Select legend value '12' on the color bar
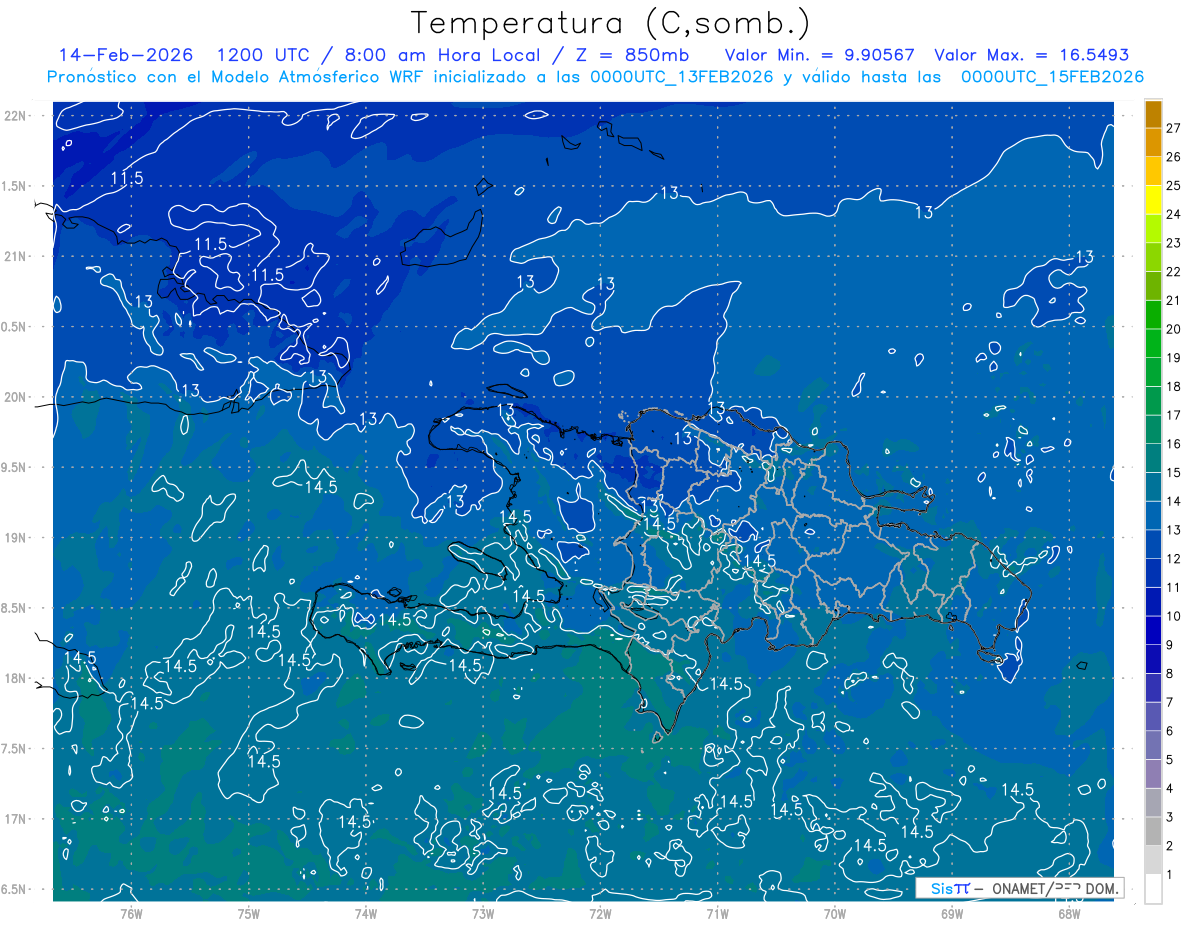 coord(1173,559)
